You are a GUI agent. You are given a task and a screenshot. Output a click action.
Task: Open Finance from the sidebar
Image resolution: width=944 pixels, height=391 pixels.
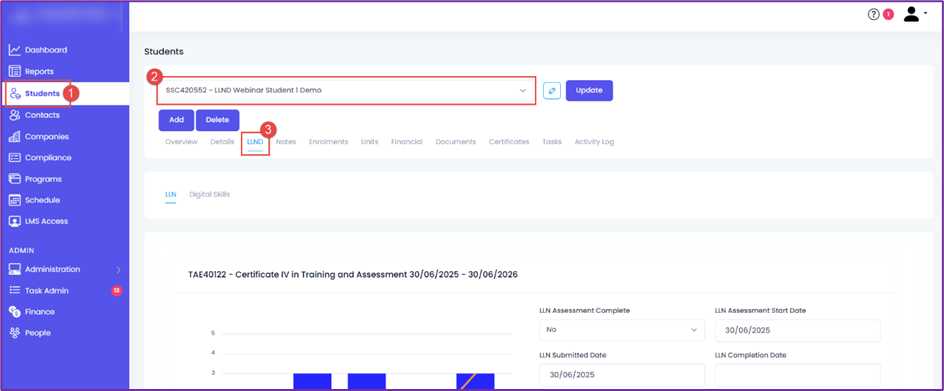(40, 311)
